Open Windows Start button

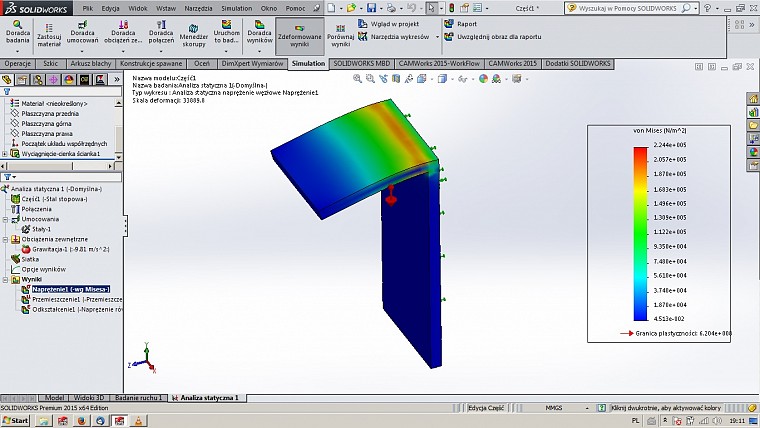(x=16, y=420)
